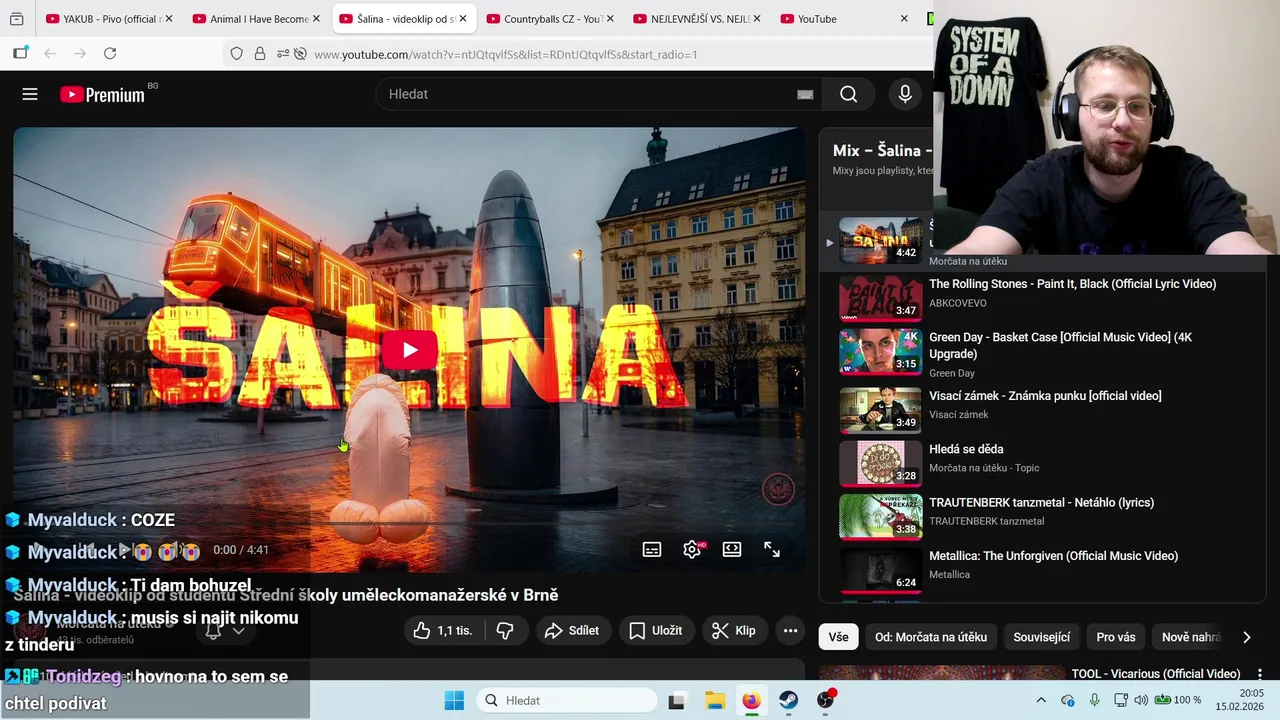Enter fullscreen mode on the player
1280x720 pixels.
(772, 549)
